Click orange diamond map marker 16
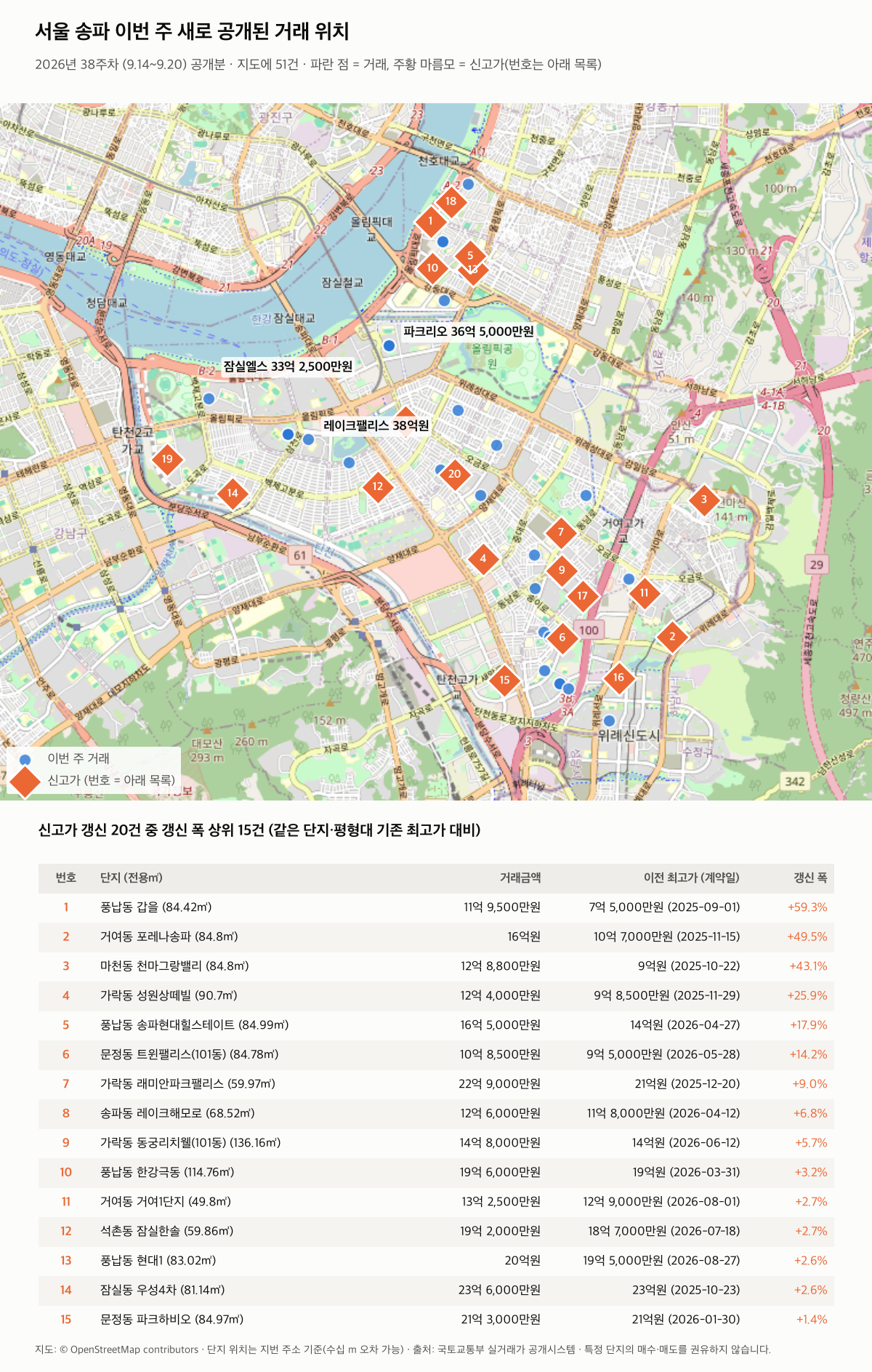 [618, 678]
